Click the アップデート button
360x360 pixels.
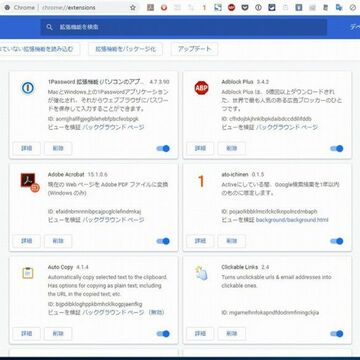coord(195,49)
